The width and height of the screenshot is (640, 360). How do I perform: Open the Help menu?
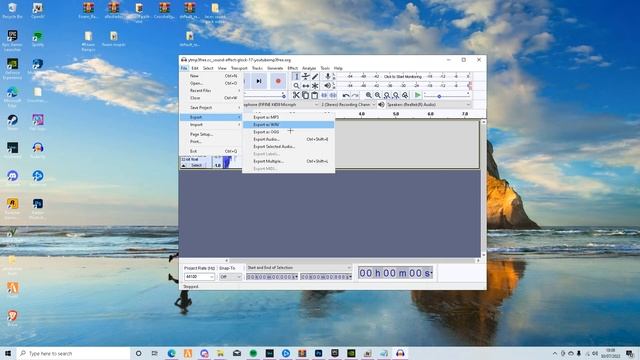338,68
